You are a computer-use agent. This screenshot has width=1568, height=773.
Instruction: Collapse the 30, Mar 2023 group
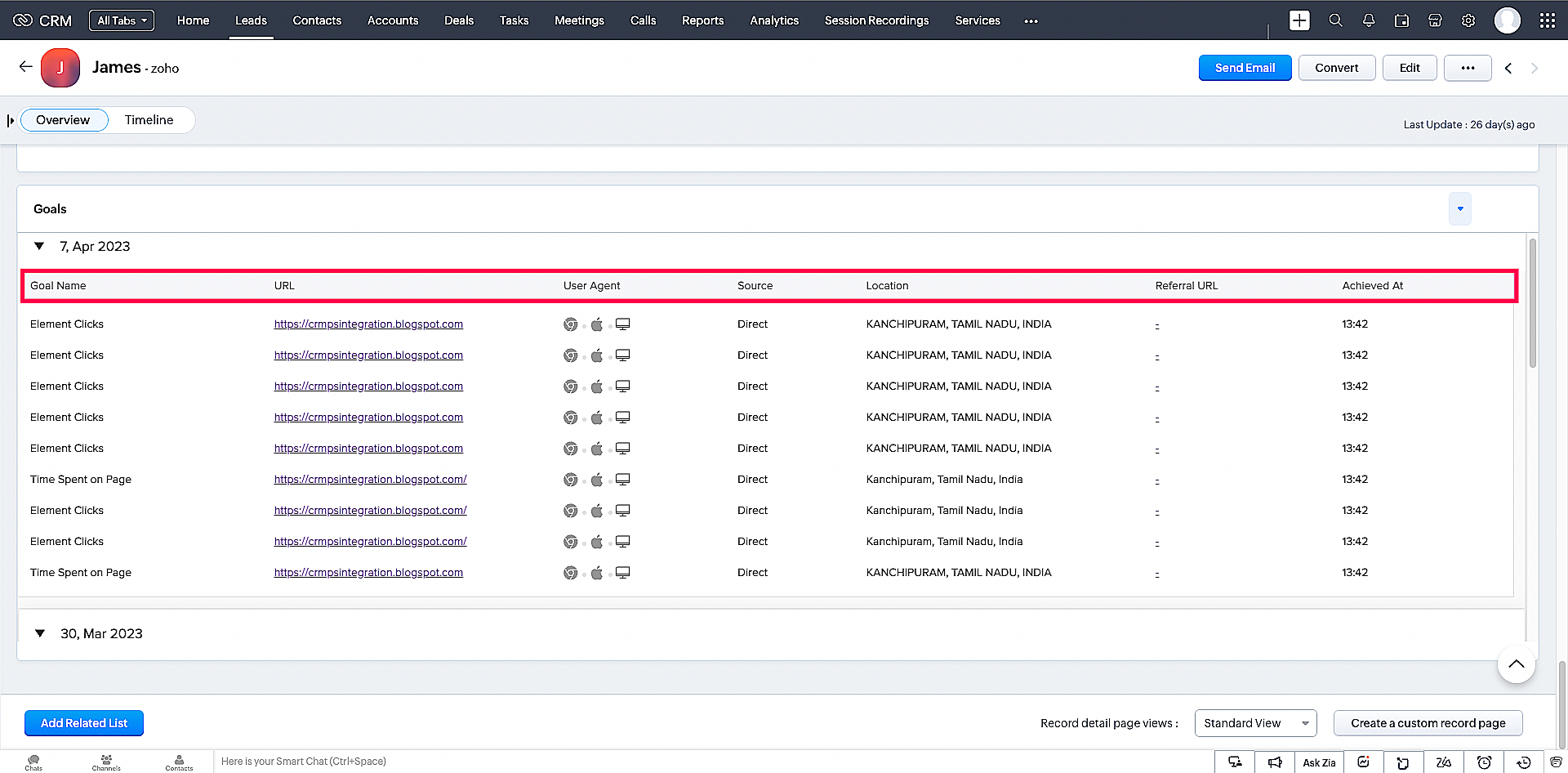(x=40, y=633)
